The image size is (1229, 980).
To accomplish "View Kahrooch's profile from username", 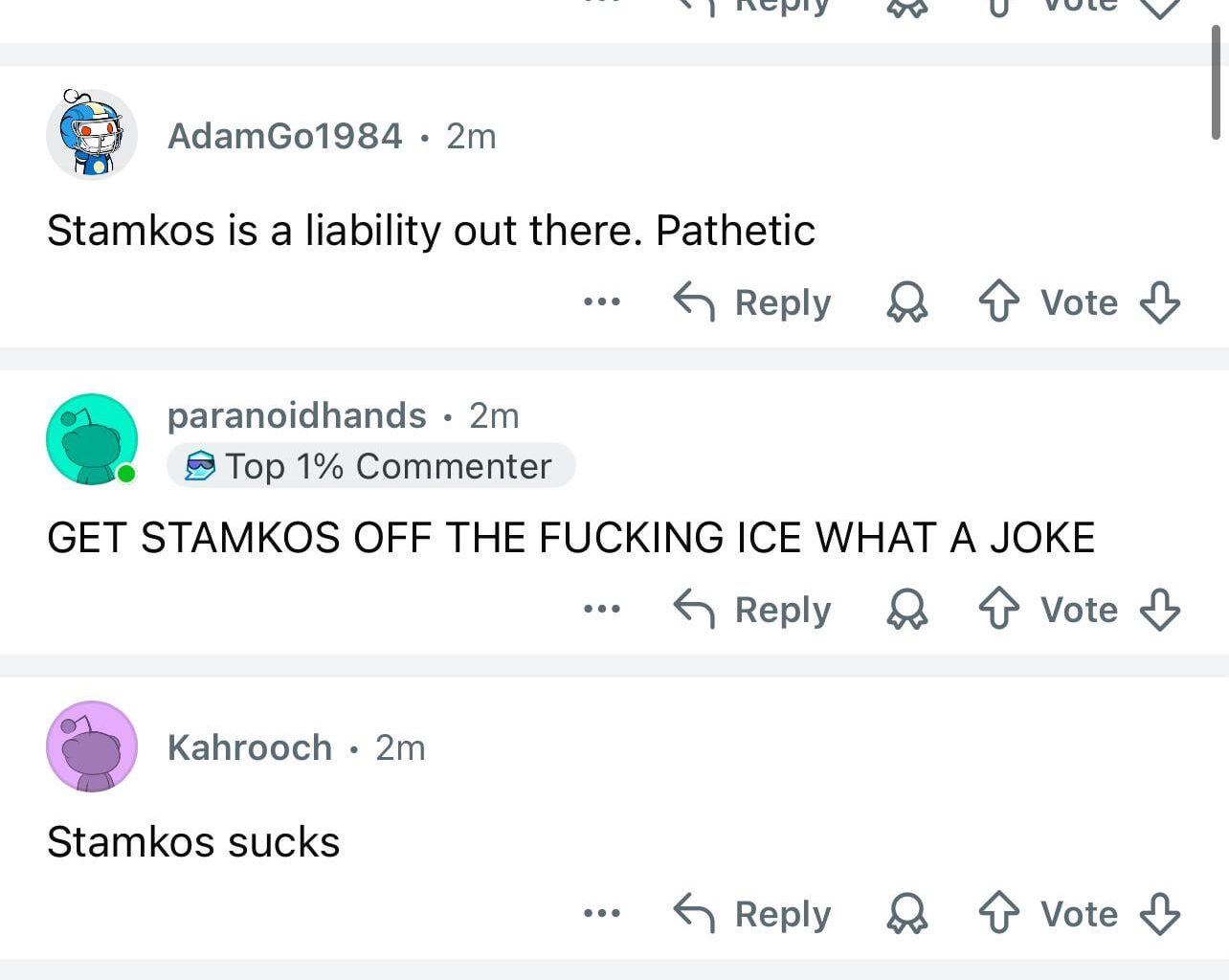I will pos(250,747).
